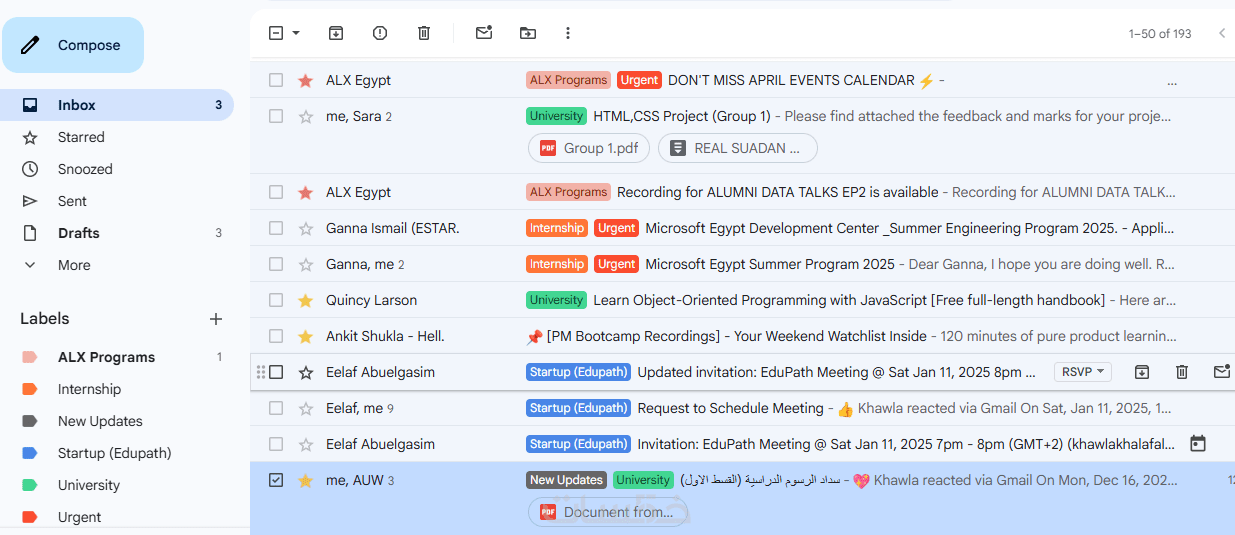Image resolution: width=1235 pixels, height=535 pixels.
Task: Uncheck the me, AUW email checkbox
Action: tap(276, 480)
